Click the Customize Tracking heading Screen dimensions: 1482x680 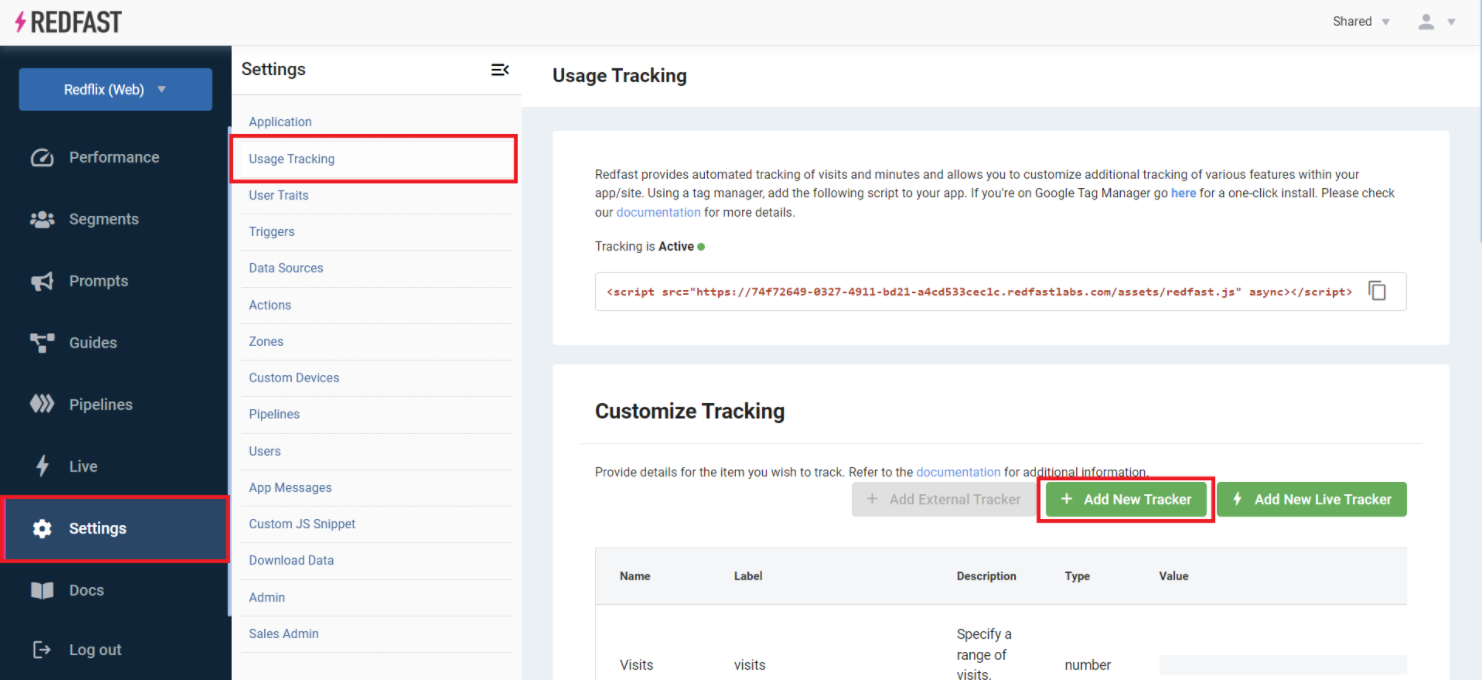click(x=690, y=411)
